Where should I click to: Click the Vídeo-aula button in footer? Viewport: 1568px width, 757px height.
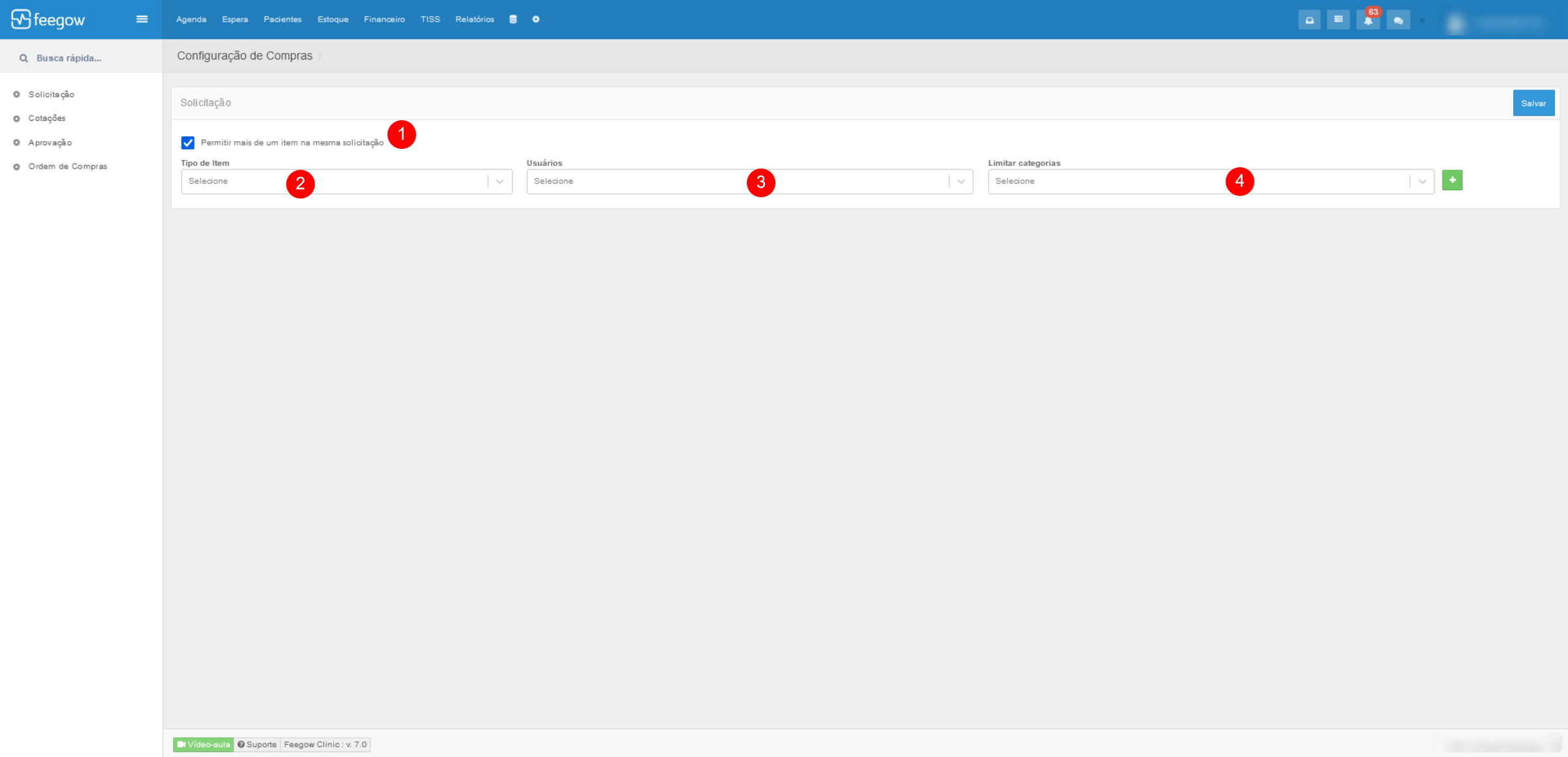(x=203, y=745)
